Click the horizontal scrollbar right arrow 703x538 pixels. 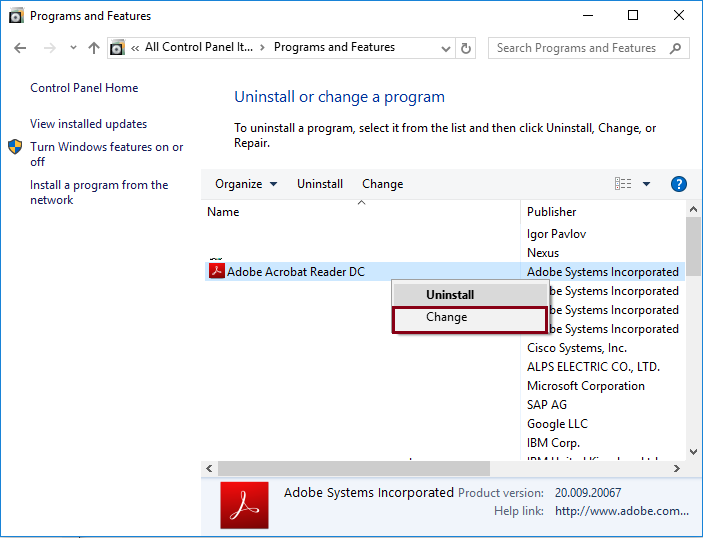click(x=677, y=469)
